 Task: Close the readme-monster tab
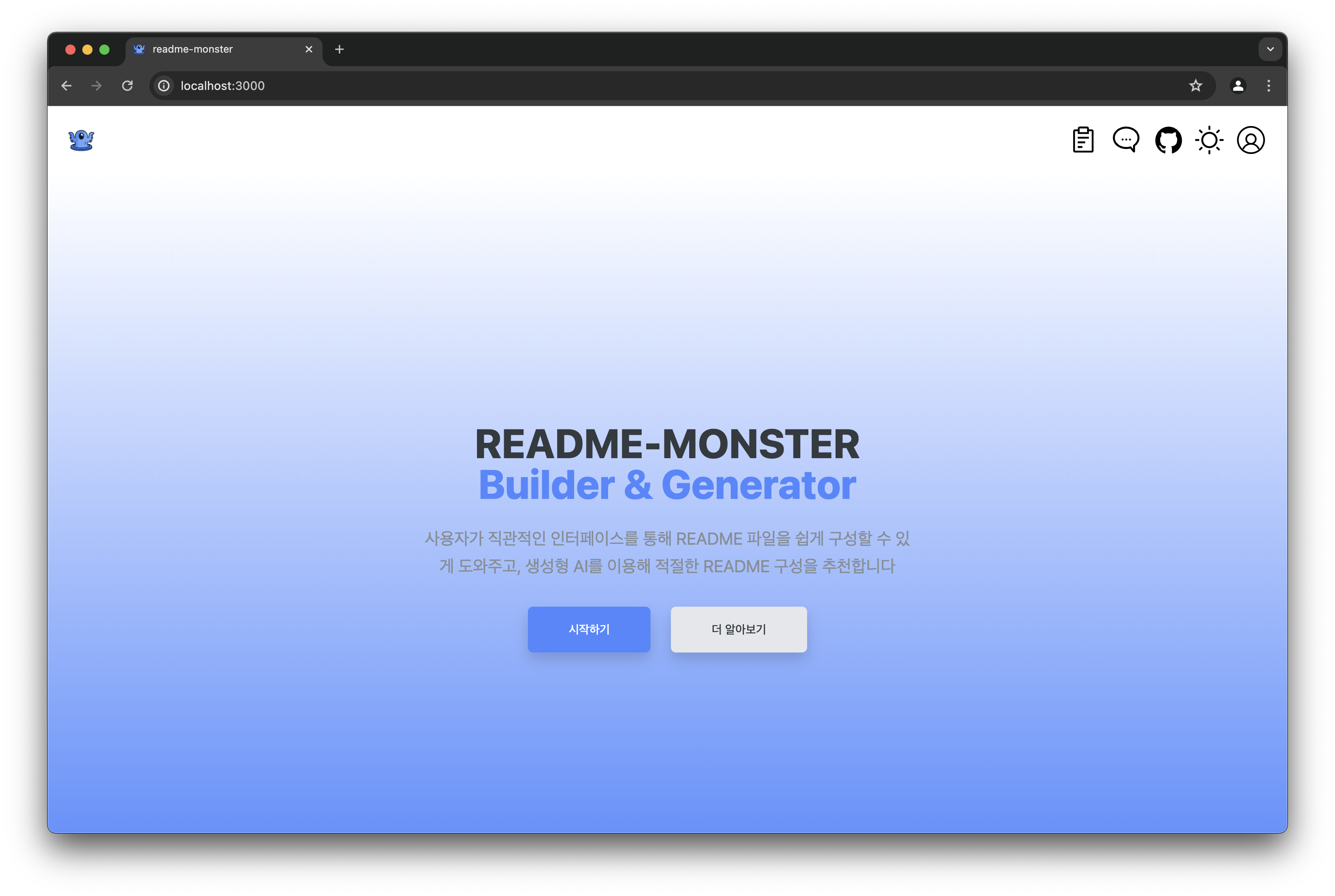309,49
